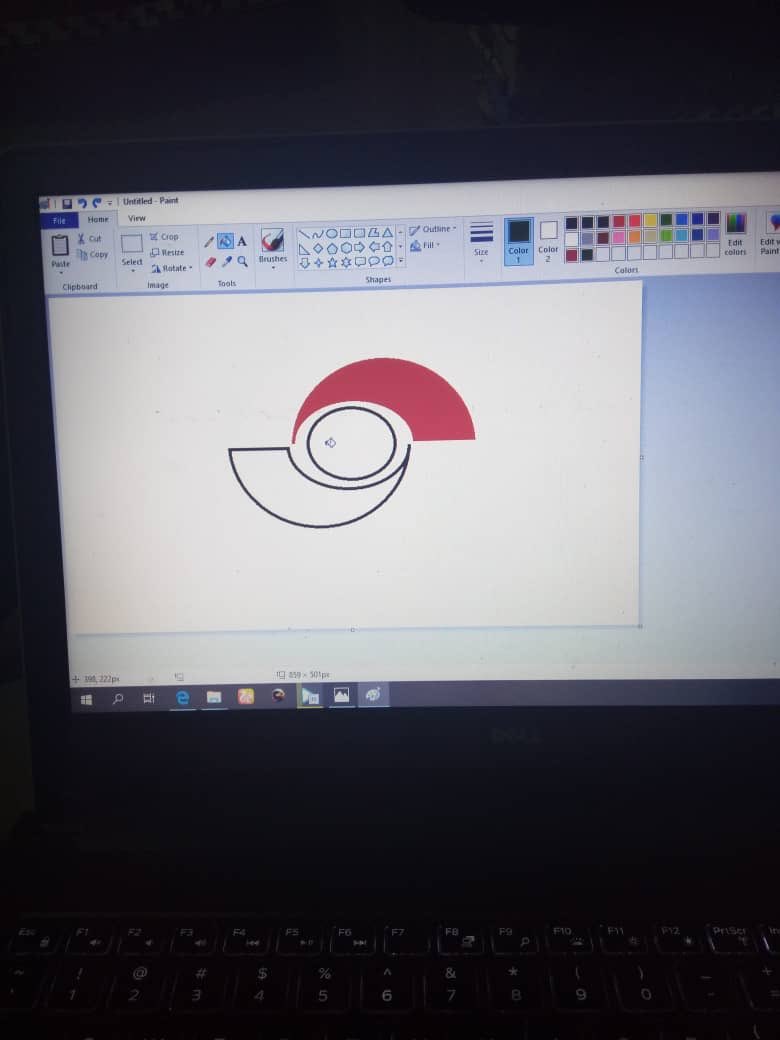
Task: Choose the Four-point star shape
Action: click(x=318, y=263)
